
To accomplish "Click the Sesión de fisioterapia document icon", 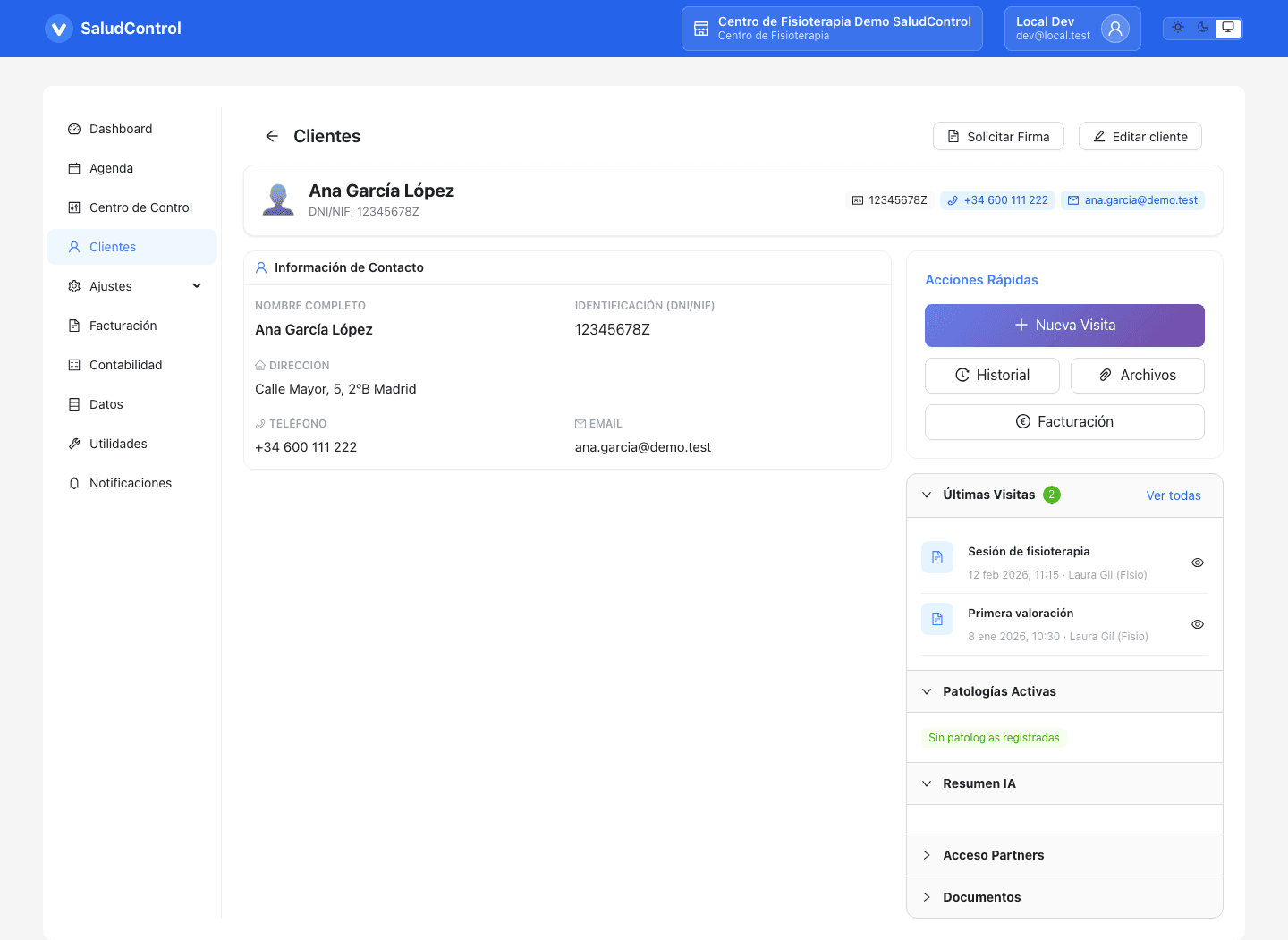I will pyautogui.click(x=937, y=557).
